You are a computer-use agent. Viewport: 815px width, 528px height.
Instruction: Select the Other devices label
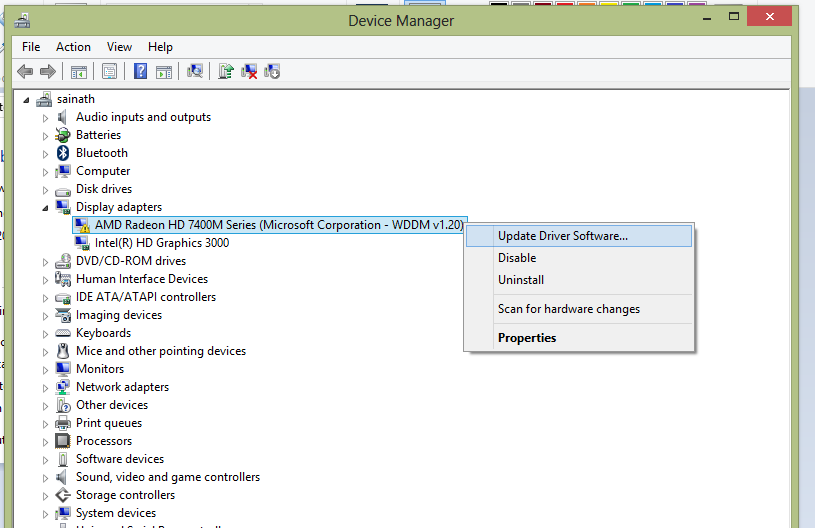[112, 405]
